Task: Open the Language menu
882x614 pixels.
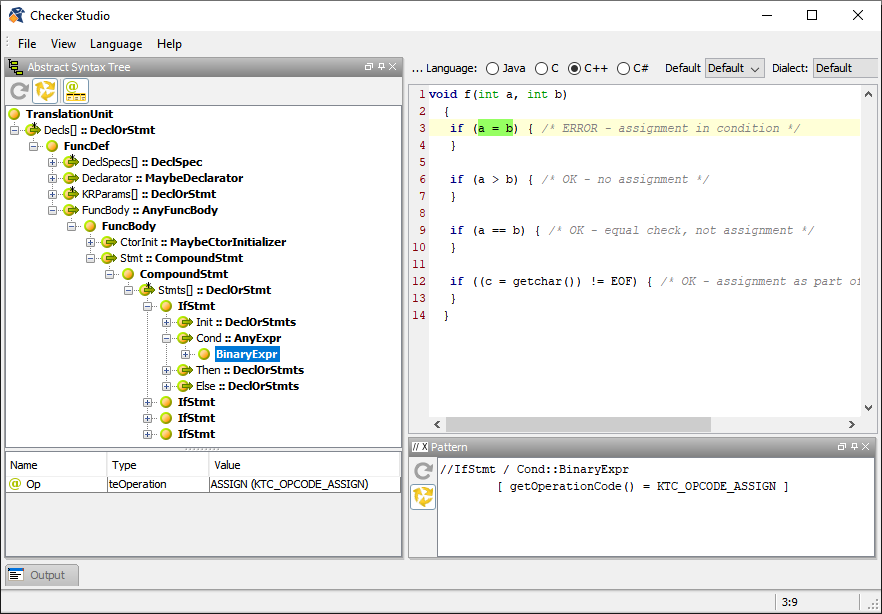Action: click(x=116, y=44)
